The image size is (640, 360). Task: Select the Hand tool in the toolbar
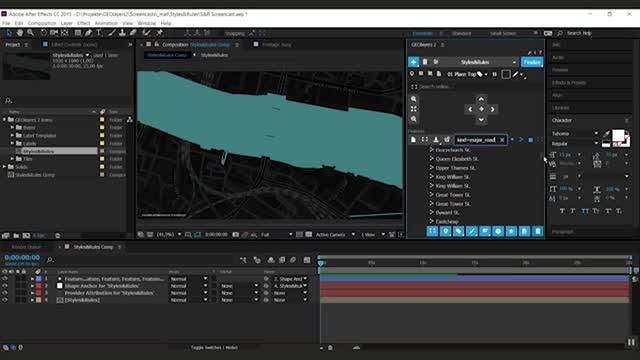[x=20, y=33]
